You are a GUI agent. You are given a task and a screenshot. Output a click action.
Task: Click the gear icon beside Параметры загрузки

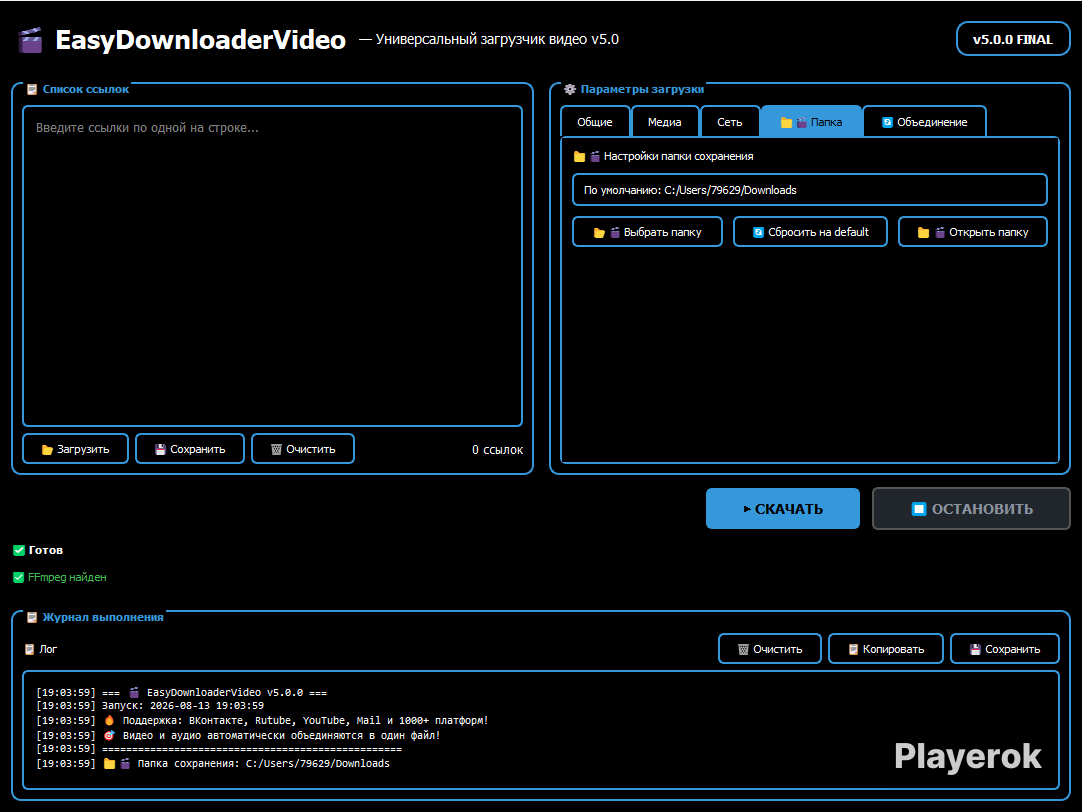coord(570,89)
